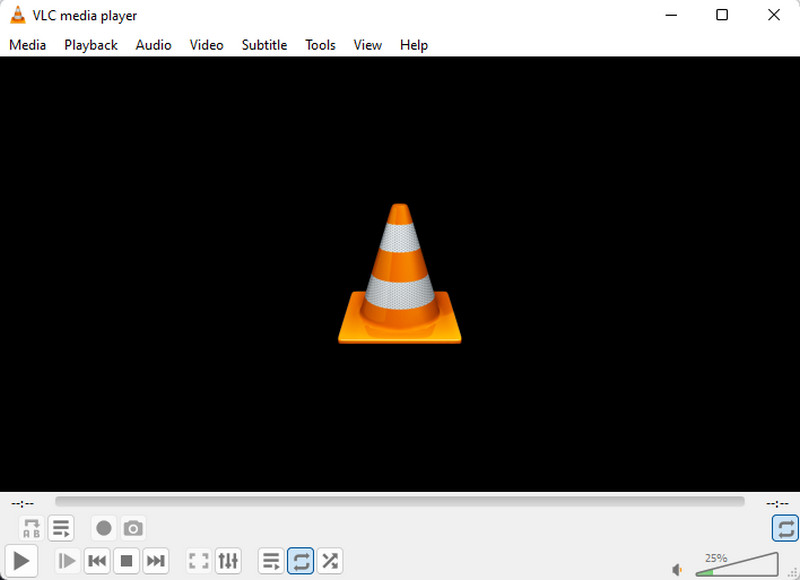The image size is (800, 580).
Task: Toggle the repeat button near the seek bar
Action: [x=784, y=528]
